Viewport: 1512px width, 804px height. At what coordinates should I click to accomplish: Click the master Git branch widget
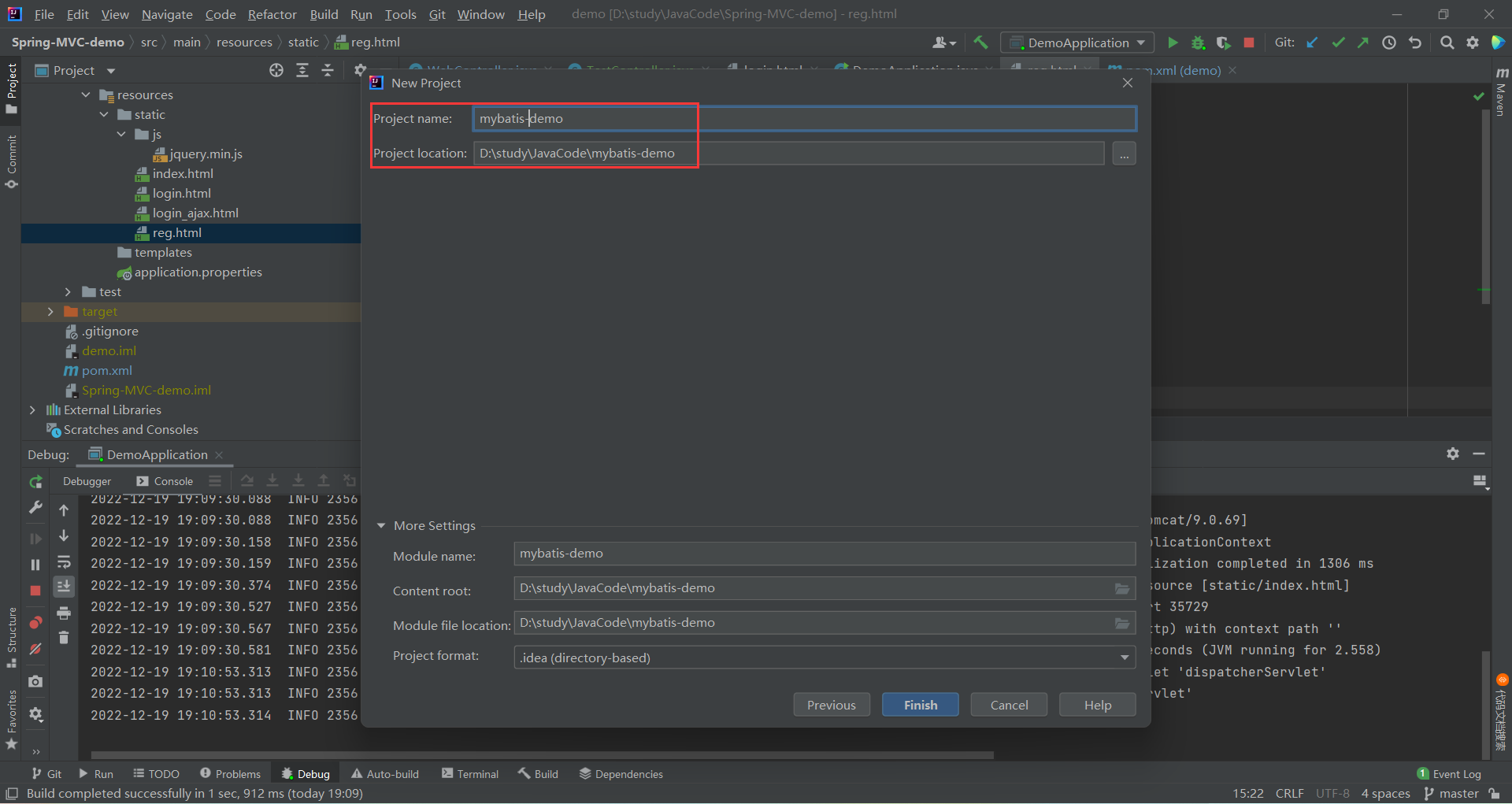pyautogui.click(x=1451, y=794)
